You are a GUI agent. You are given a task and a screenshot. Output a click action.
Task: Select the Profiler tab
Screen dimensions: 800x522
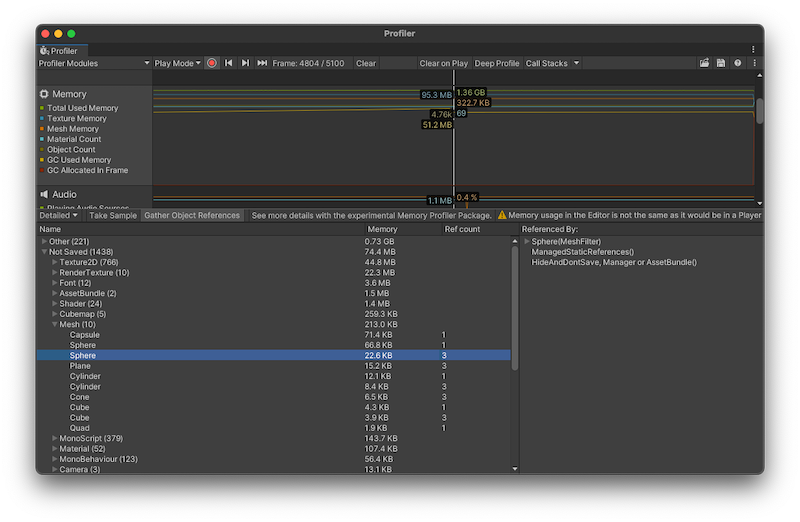pyautogui.click(x=62, y=50)
